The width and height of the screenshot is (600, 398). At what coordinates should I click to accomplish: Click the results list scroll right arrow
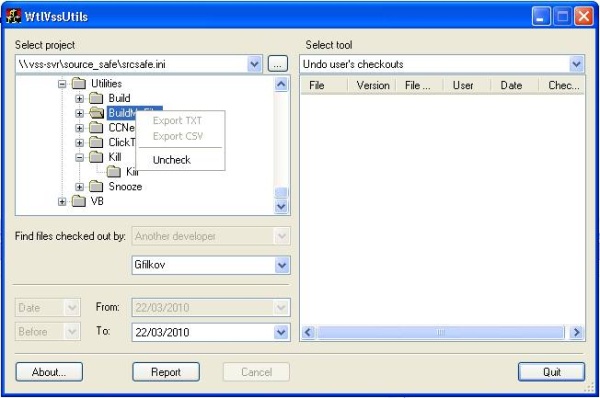pyautogui.click(x=576, y=332)
